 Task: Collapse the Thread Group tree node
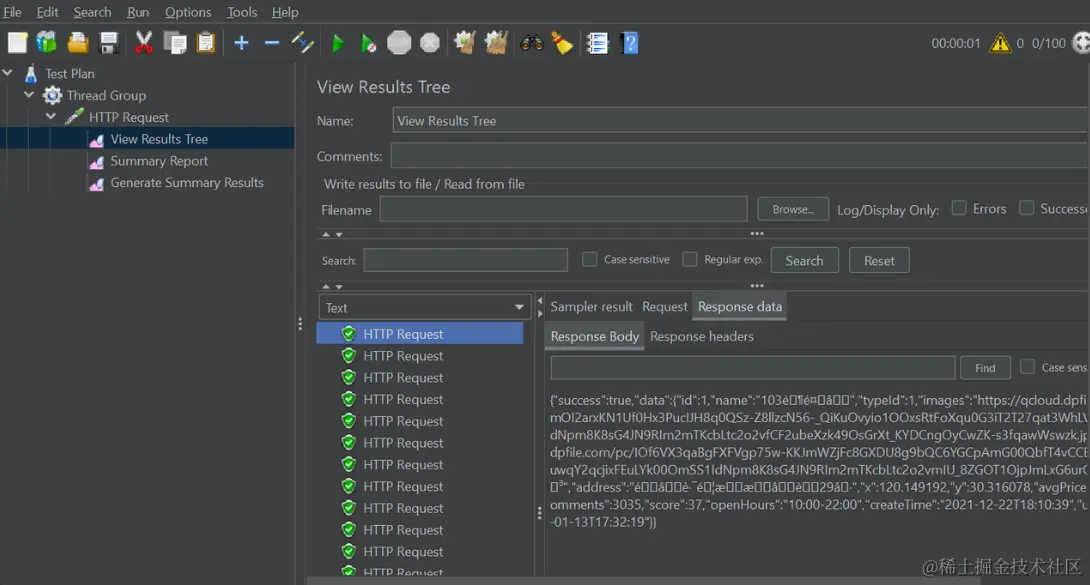tap(29, 94)
